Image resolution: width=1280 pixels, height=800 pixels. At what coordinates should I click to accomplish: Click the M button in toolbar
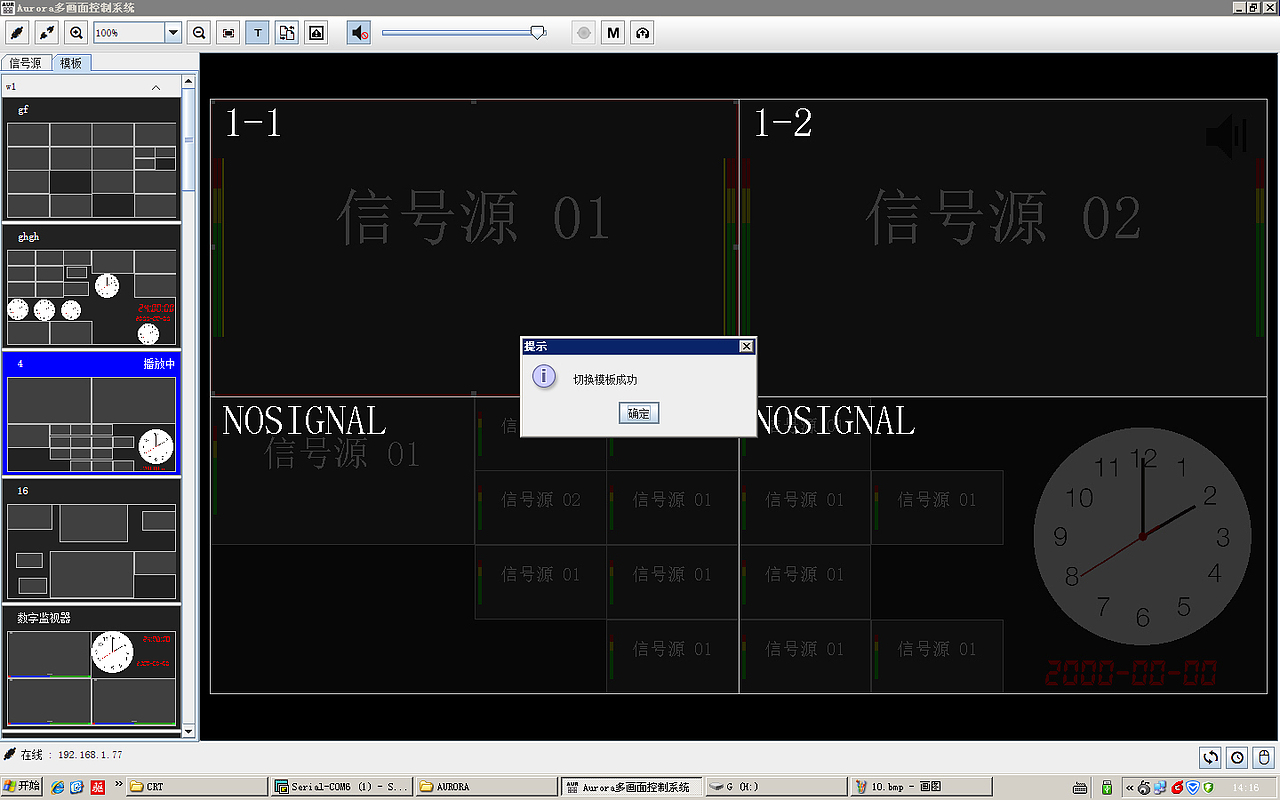(x=614, y=33)
